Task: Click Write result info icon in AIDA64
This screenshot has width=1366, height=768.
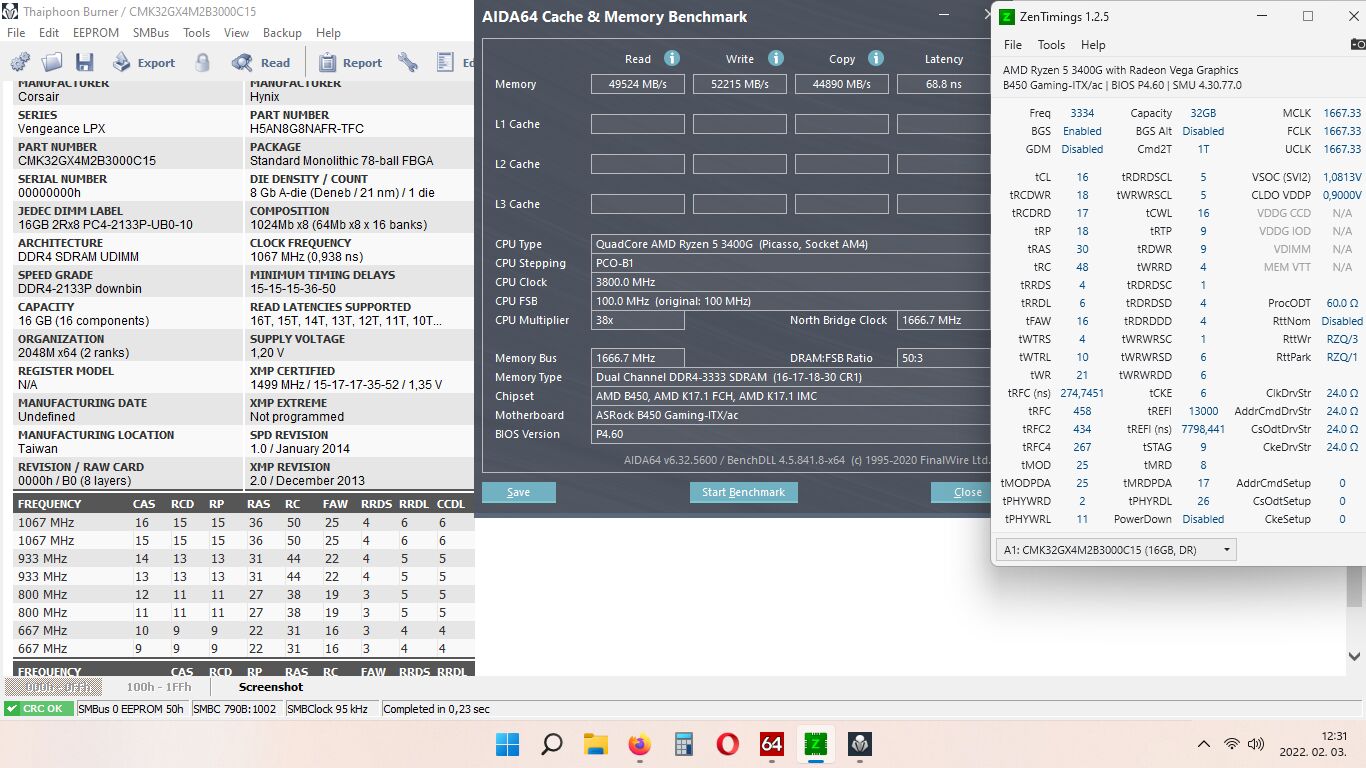Action: click(x=776, y=58)
